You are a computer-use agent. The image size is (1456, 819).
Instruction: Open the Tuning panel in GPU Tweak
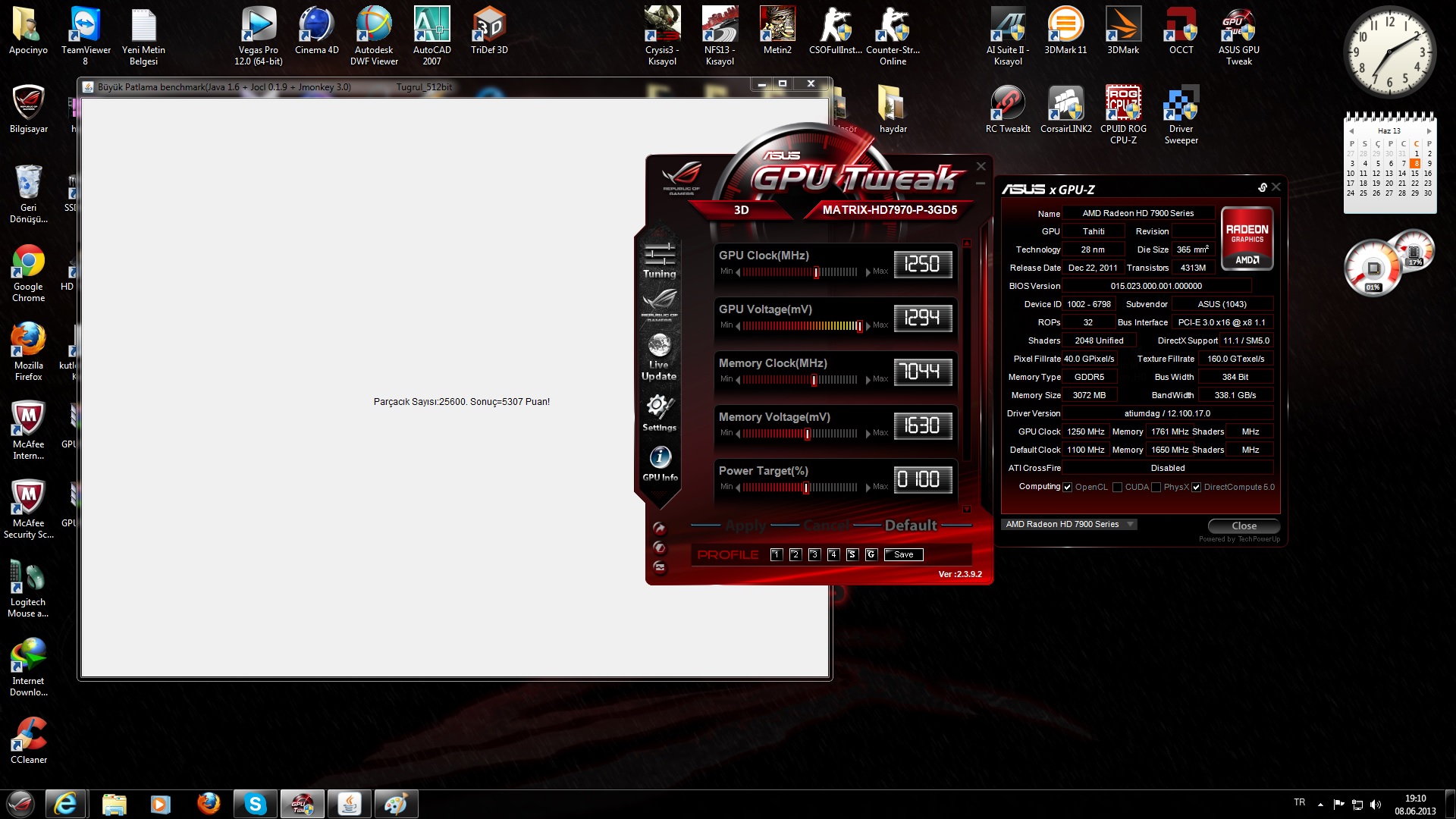(659, 260)
